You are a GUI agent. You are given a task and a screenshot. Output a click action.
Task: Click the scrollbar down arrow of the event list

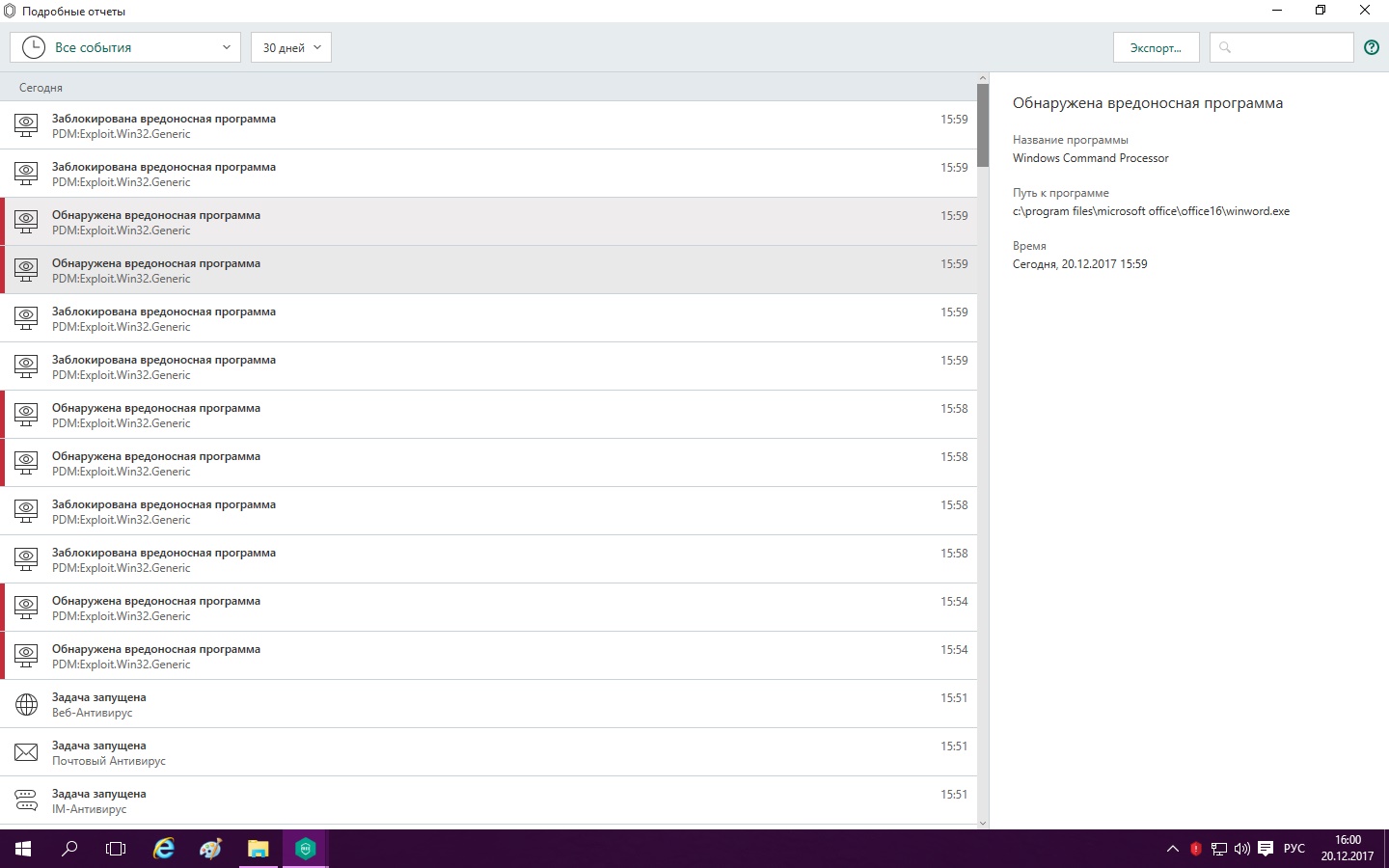(x=983, y=824)
